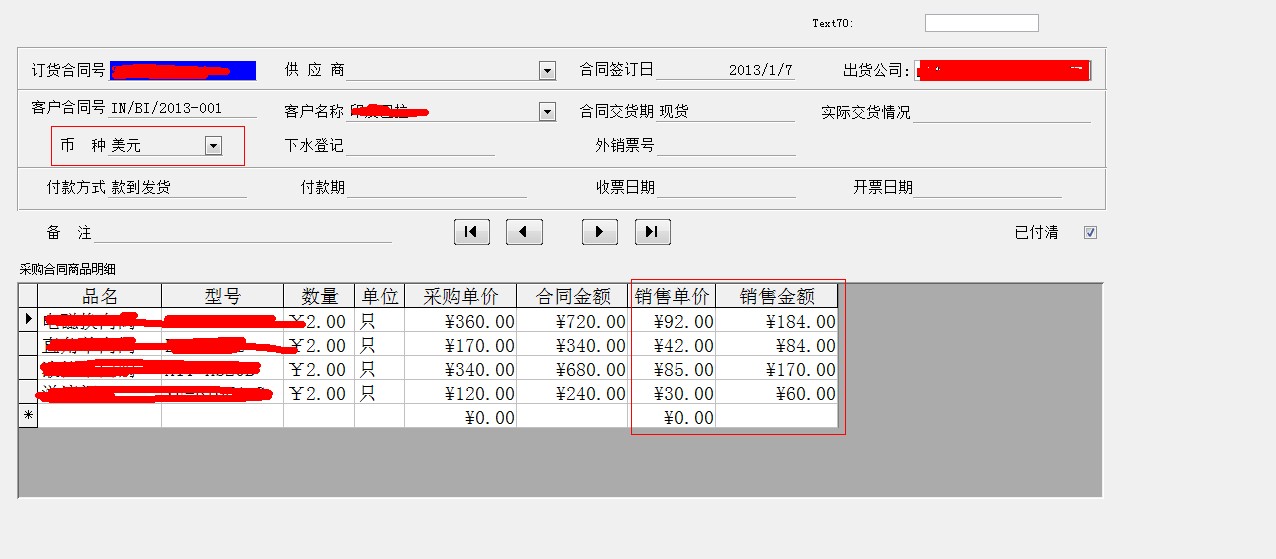Viewport: 1276px width, 559px height.
Task: Click the 外销票号 input field
Action: point(726,146)
